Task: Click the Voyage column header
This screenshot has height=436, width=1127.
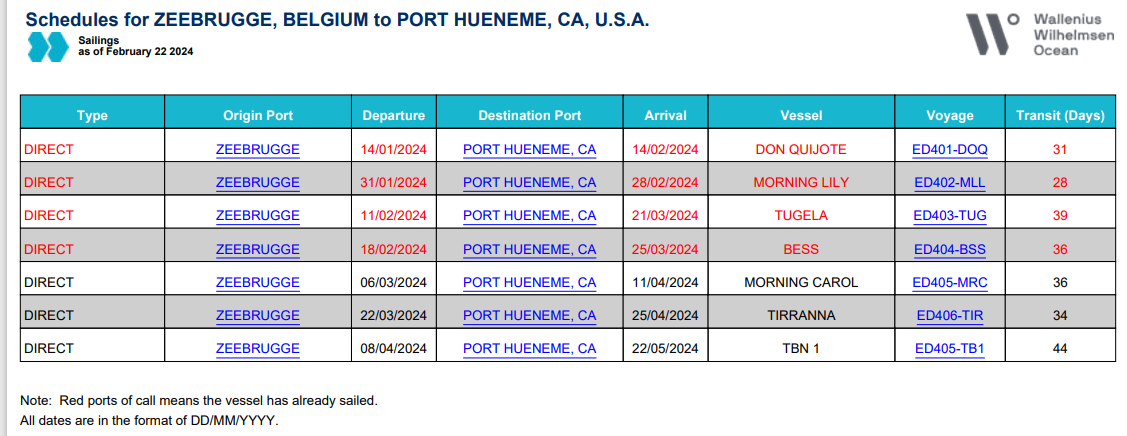Action: [x=949, y=115]
